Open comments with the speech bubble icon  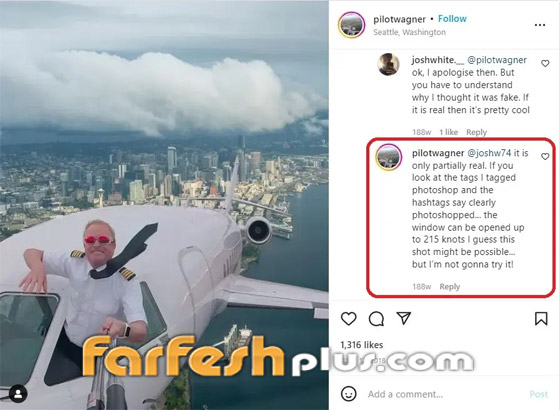[x=376, y=319]
